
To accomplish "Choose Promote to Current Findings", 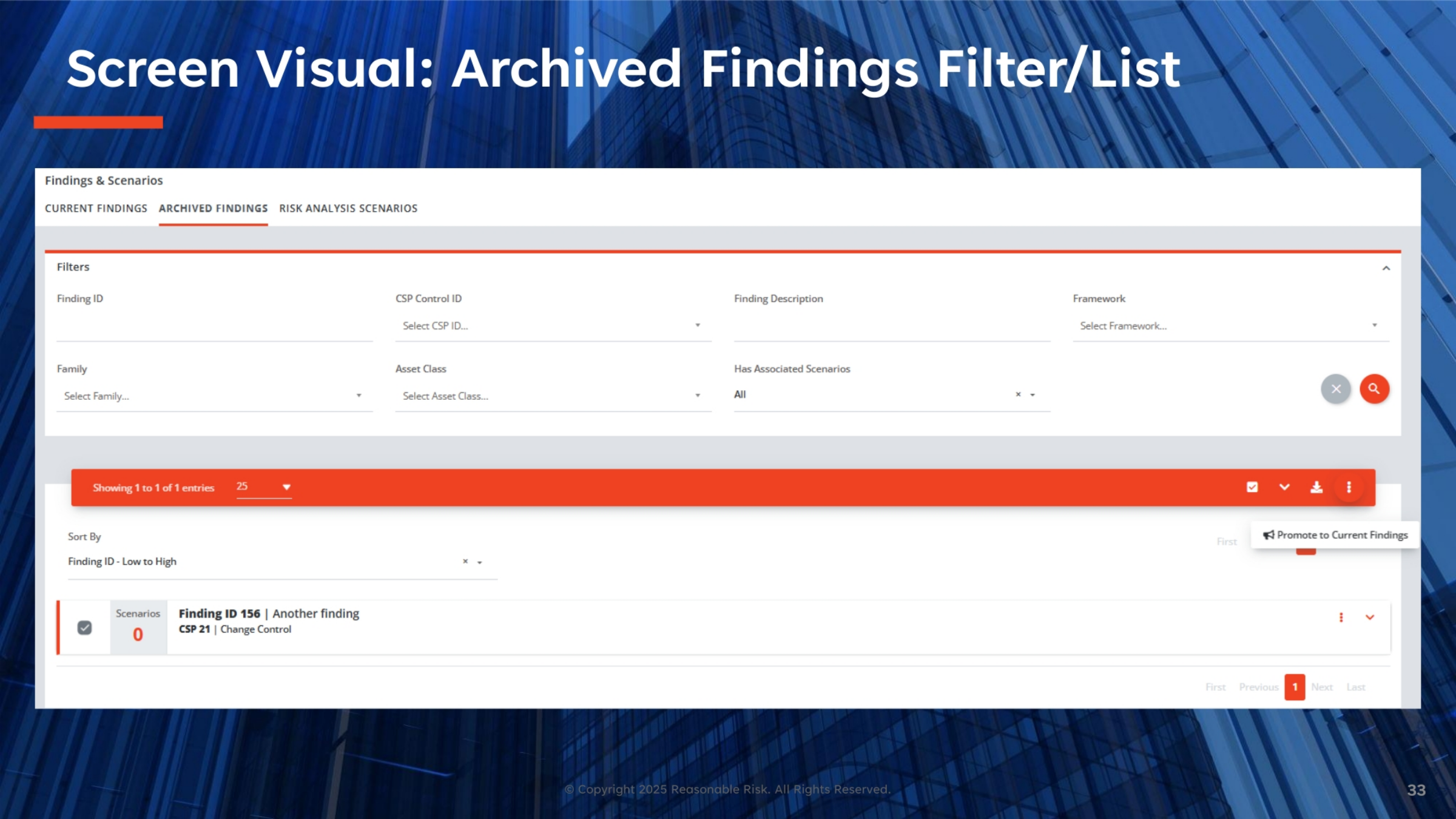I will coord(1335,535).
